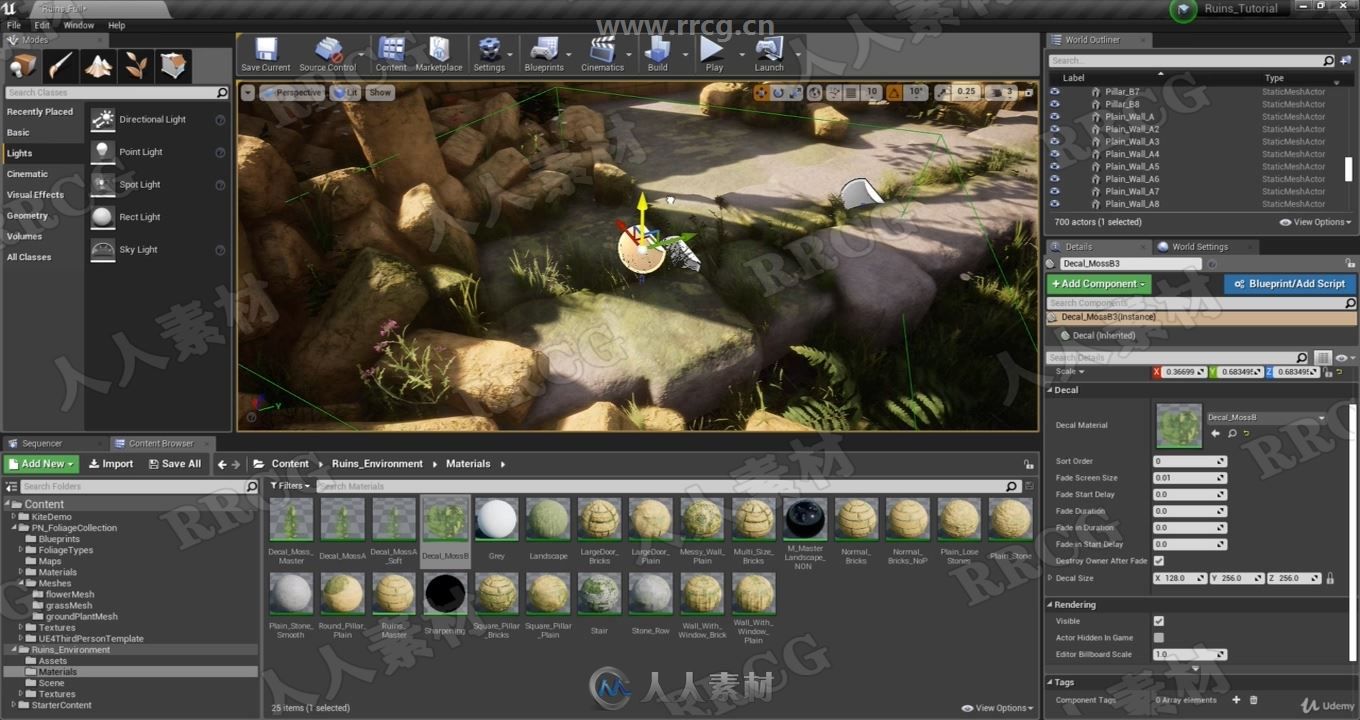Open the File menu
The height and width of the screenshot is (720, 1360).
[14, 25]
